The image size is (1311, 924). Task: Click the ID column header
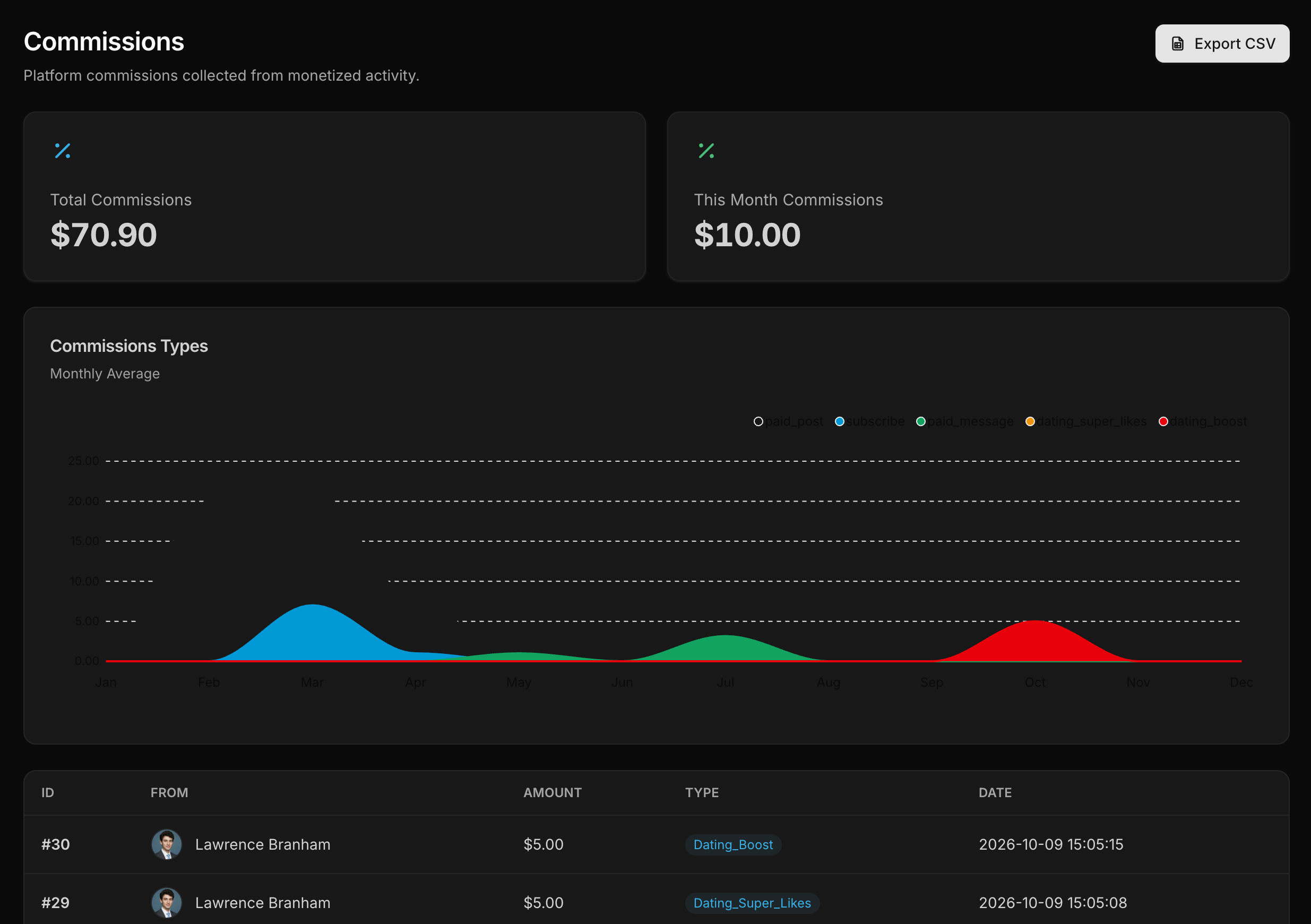pyautogui.click(x=48, y=793)
